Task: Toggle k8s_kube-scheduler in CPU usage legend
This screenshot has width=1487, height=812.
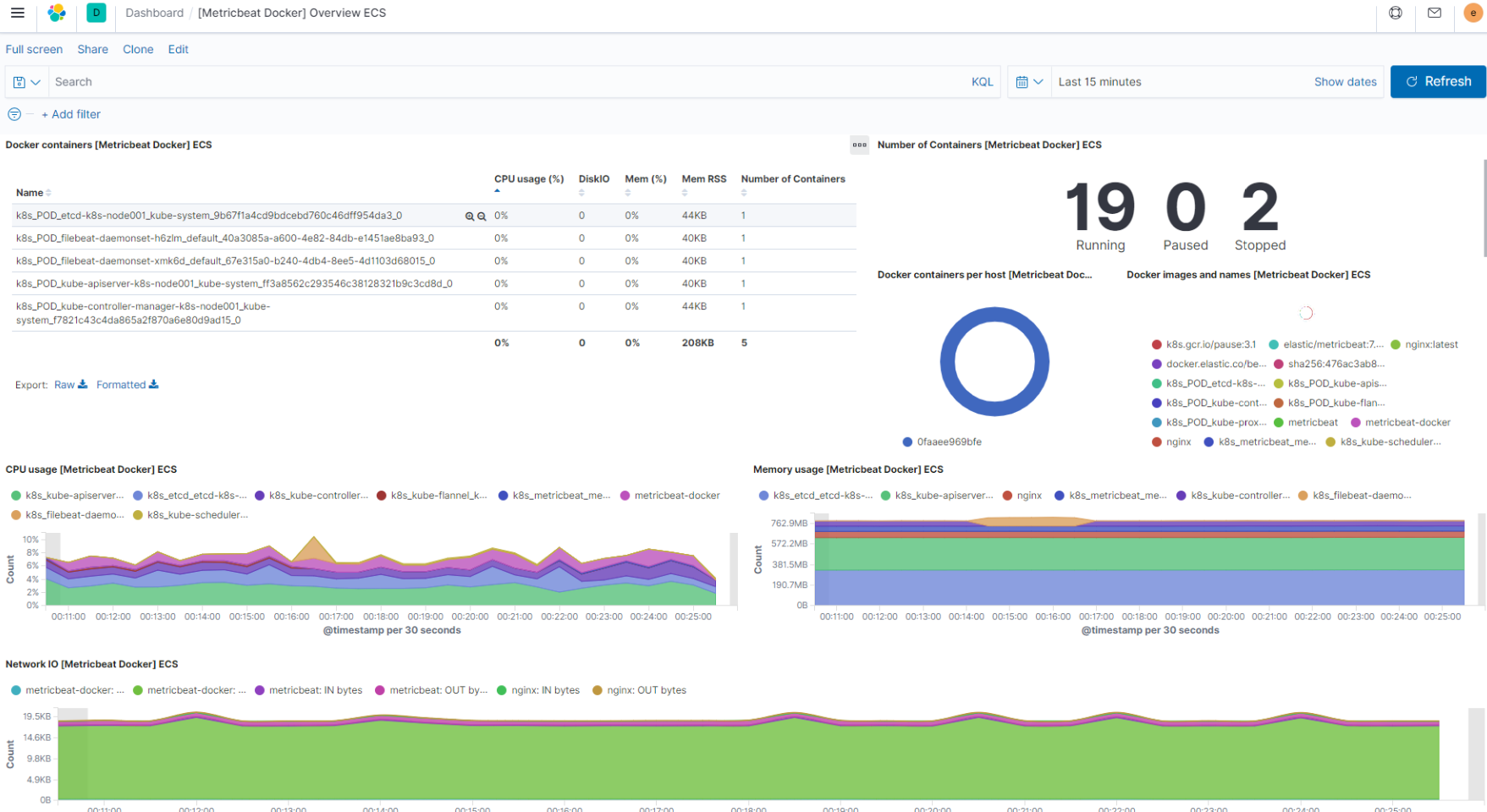Action: click(x=190, y=515)
